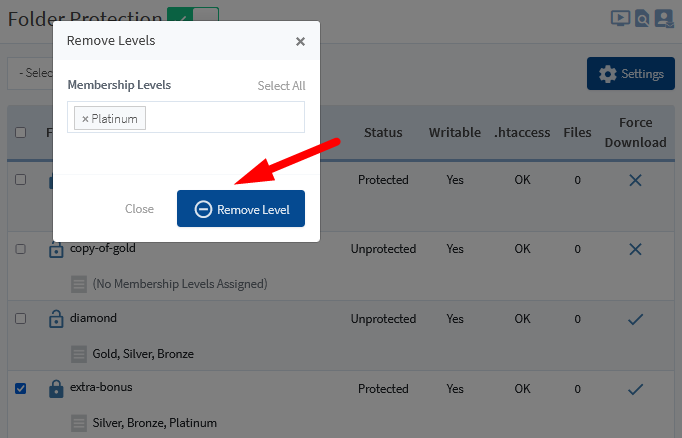
Task: Click the extra-bonus locked padlock icon
Action: coord(56,388)
